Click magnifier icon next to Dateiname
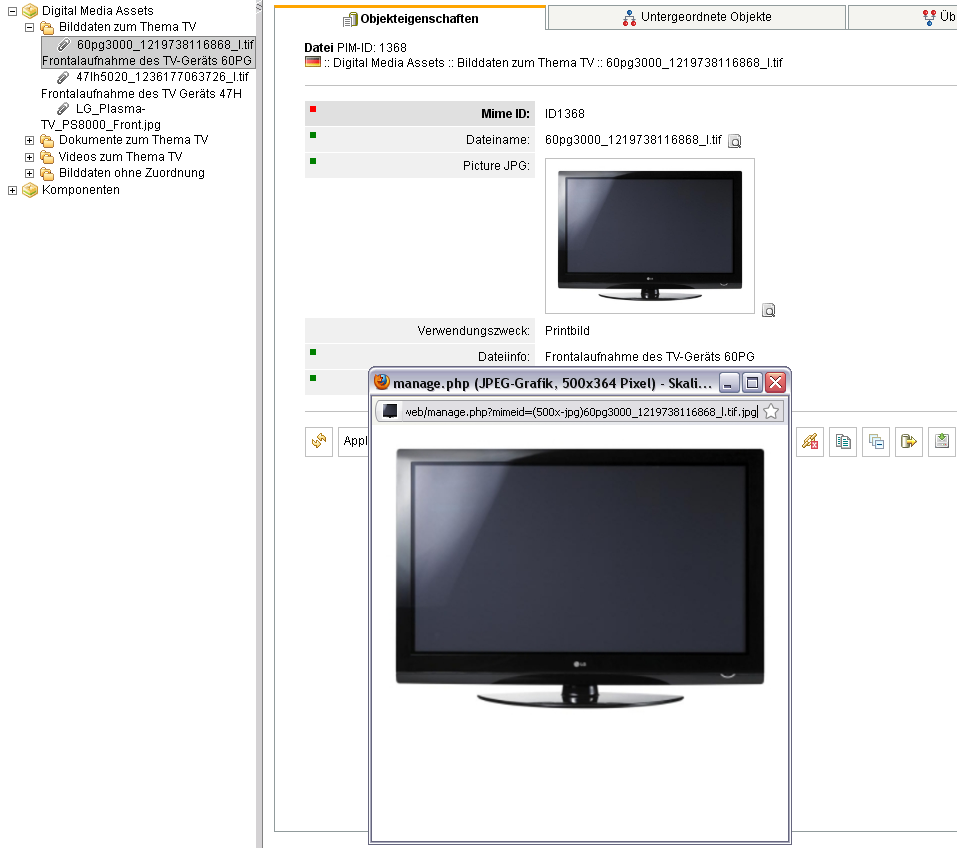Screen dimensions: 957x848 pos(734,142)
